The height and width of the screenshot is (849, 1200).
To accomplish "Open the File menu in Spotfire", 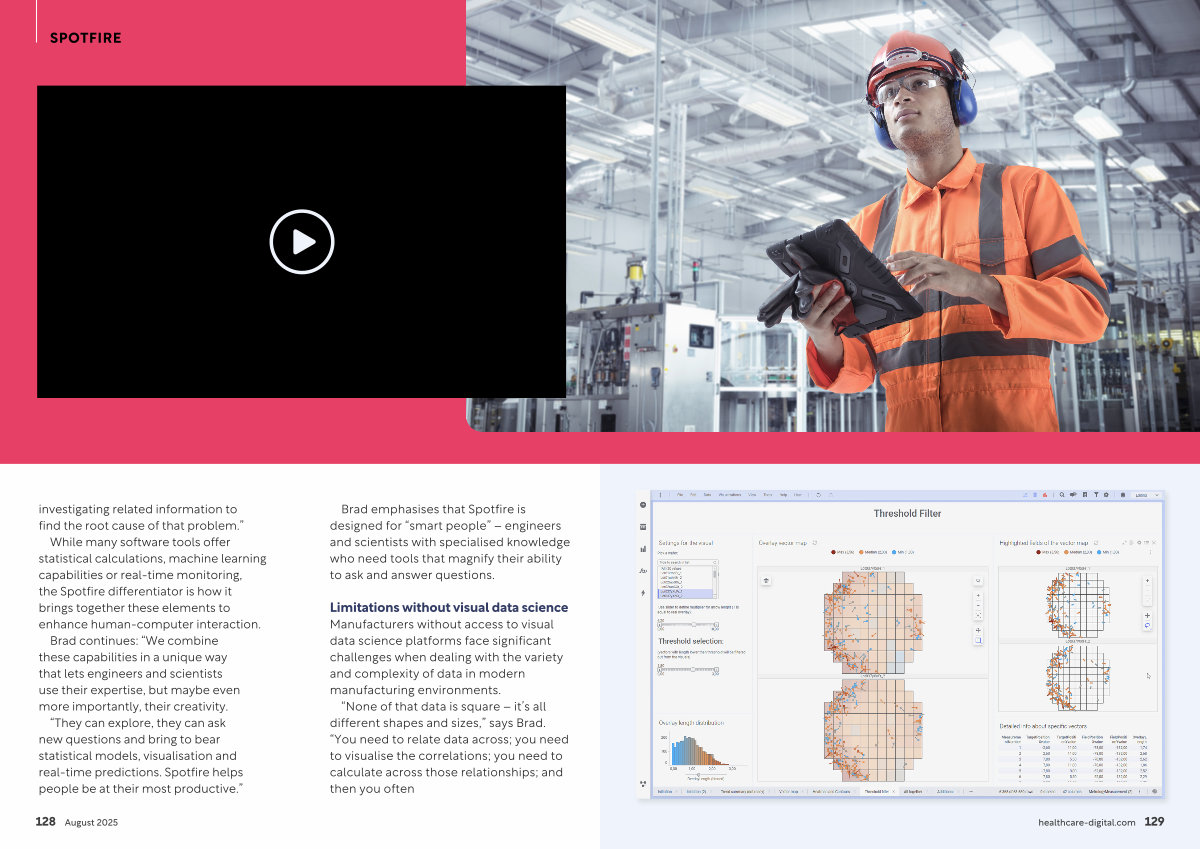I will [x=680, y=494].
